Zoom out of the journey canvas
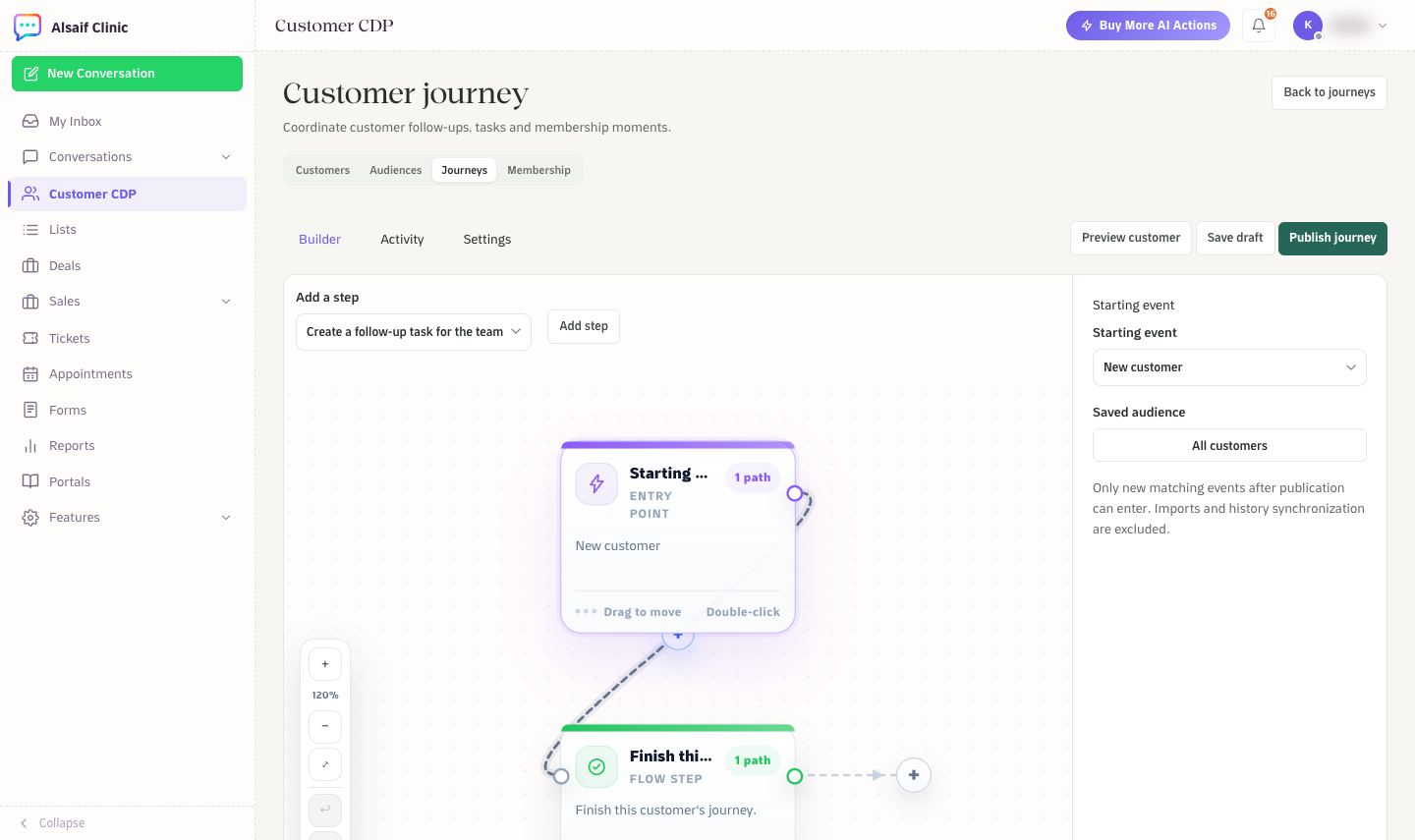The width and height of the screenshot is (1415, 840). tap(325, 726)
